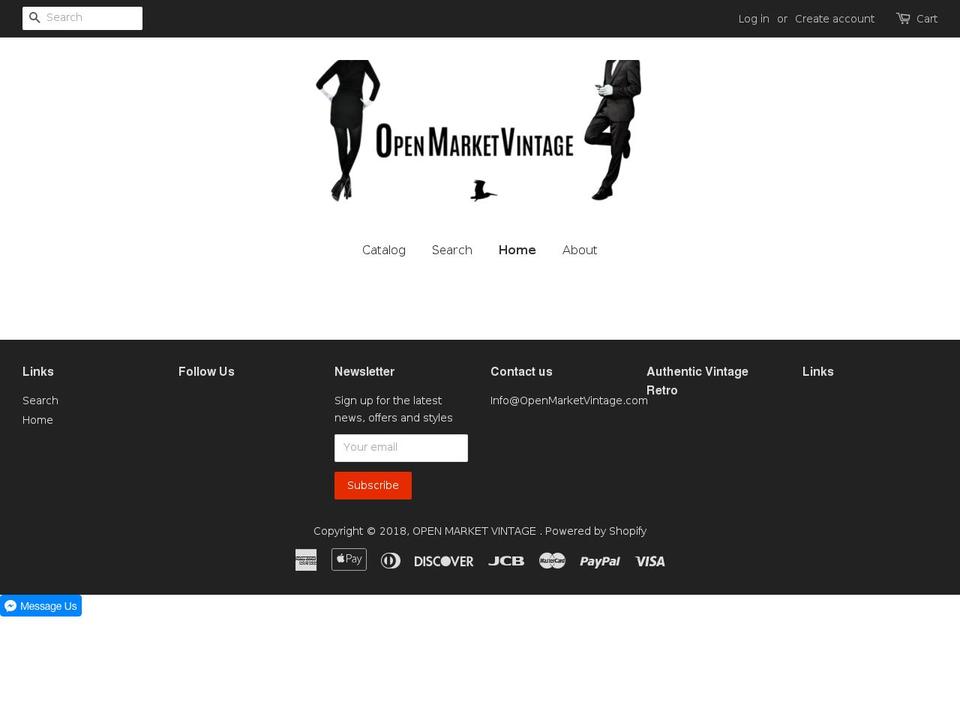The image size is (960, 720).
Task: Click the Follow Us heading
Action: (206, 372)
